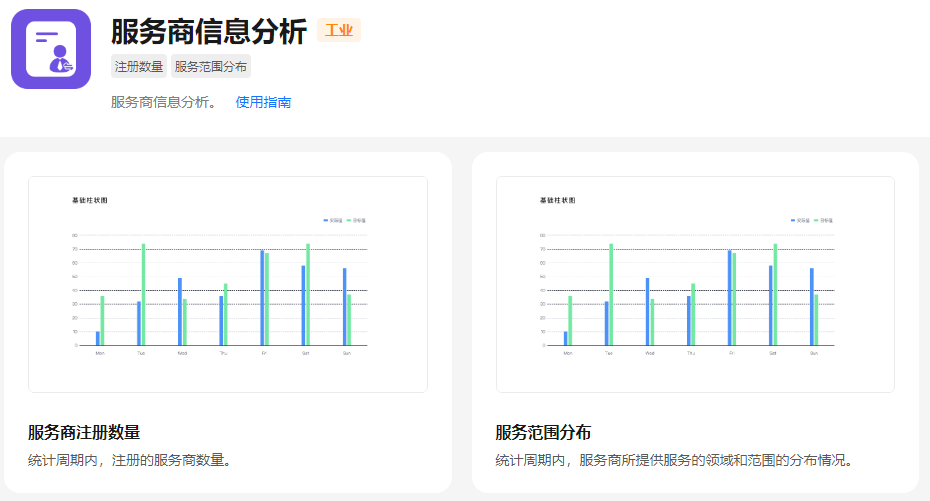Screen dimensions: 930x501
Task: Select the gray 服务范围分布 tag under the title
Action: coord(210,67)
